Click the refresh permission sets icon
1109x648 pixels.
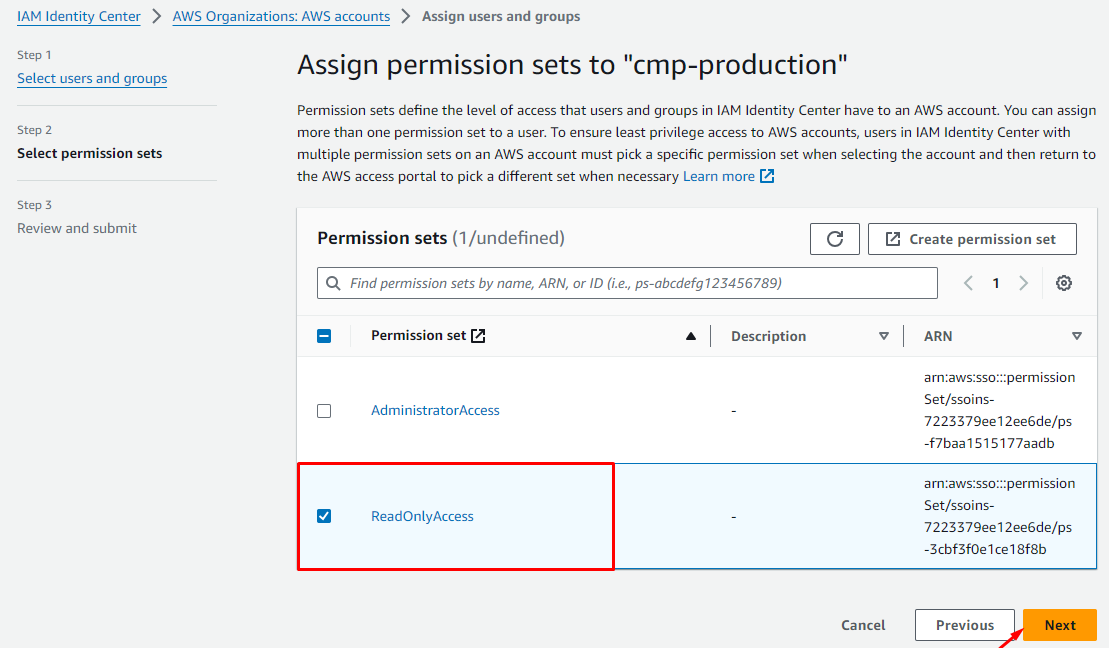click(x=835, y=239)
